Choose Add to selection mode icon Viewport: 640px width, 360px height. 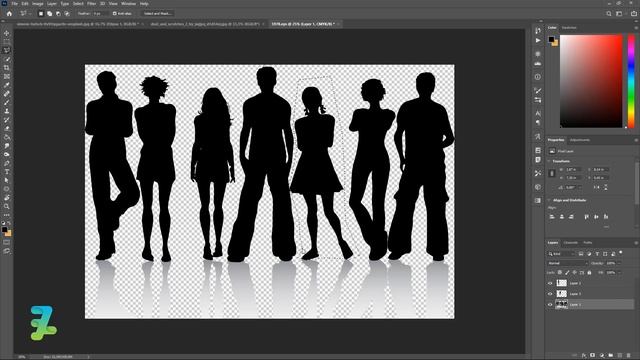coord(49,13)
